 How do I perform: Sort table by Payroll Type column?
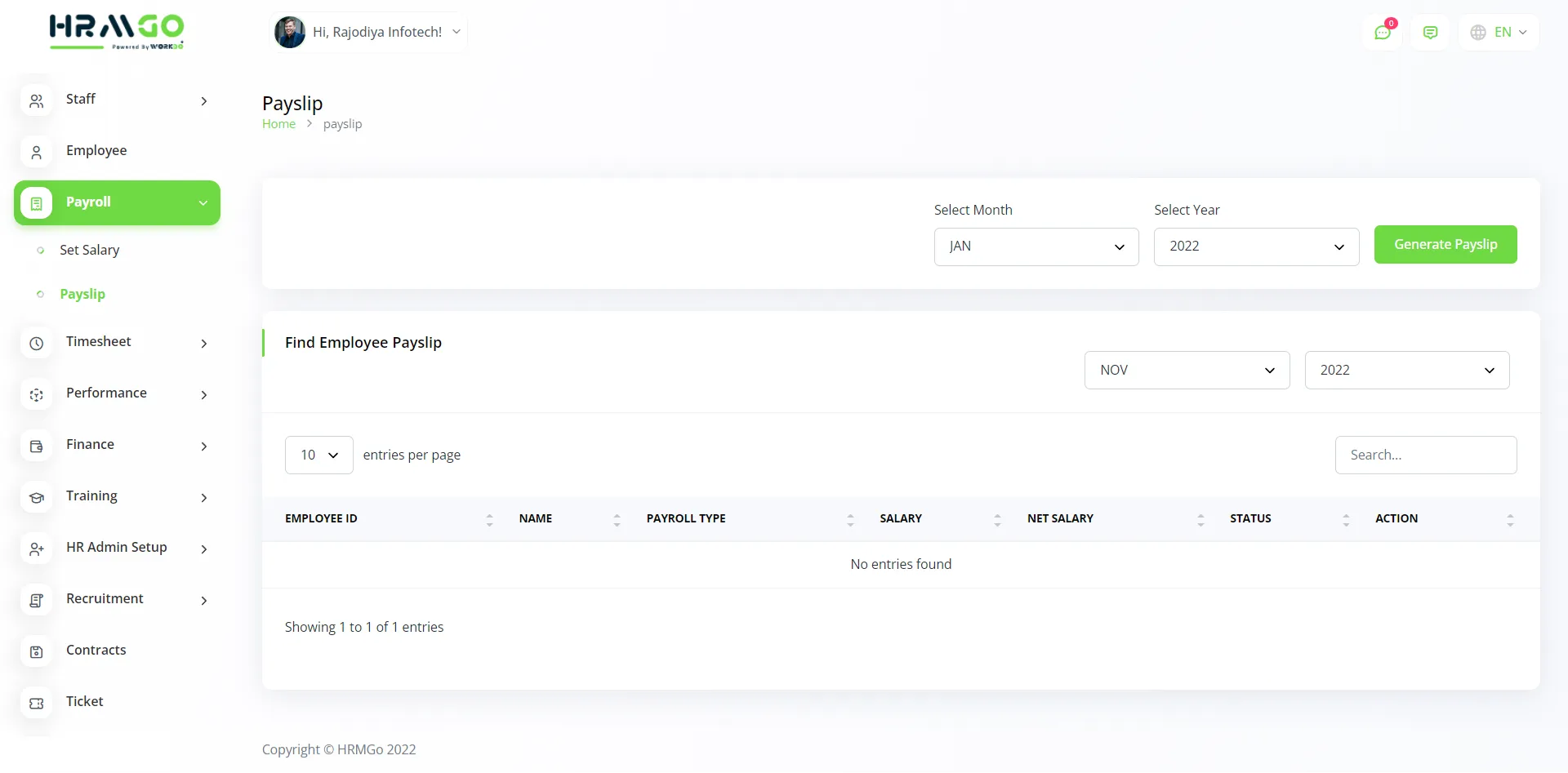tap(850, 520)
